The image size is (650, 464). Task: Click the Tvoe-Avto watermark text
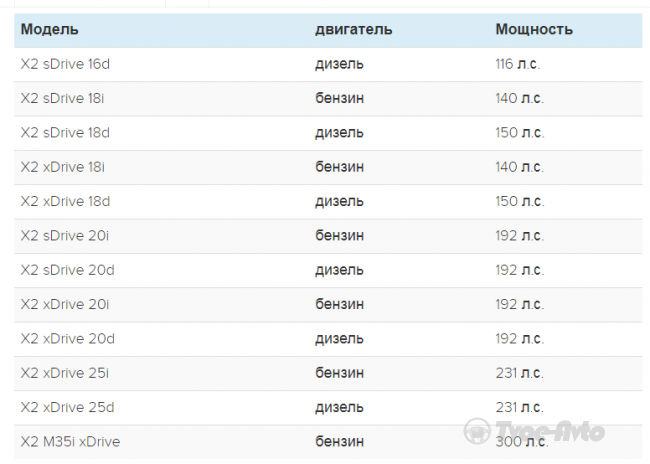pyautogui.click(x=550, y=431)
